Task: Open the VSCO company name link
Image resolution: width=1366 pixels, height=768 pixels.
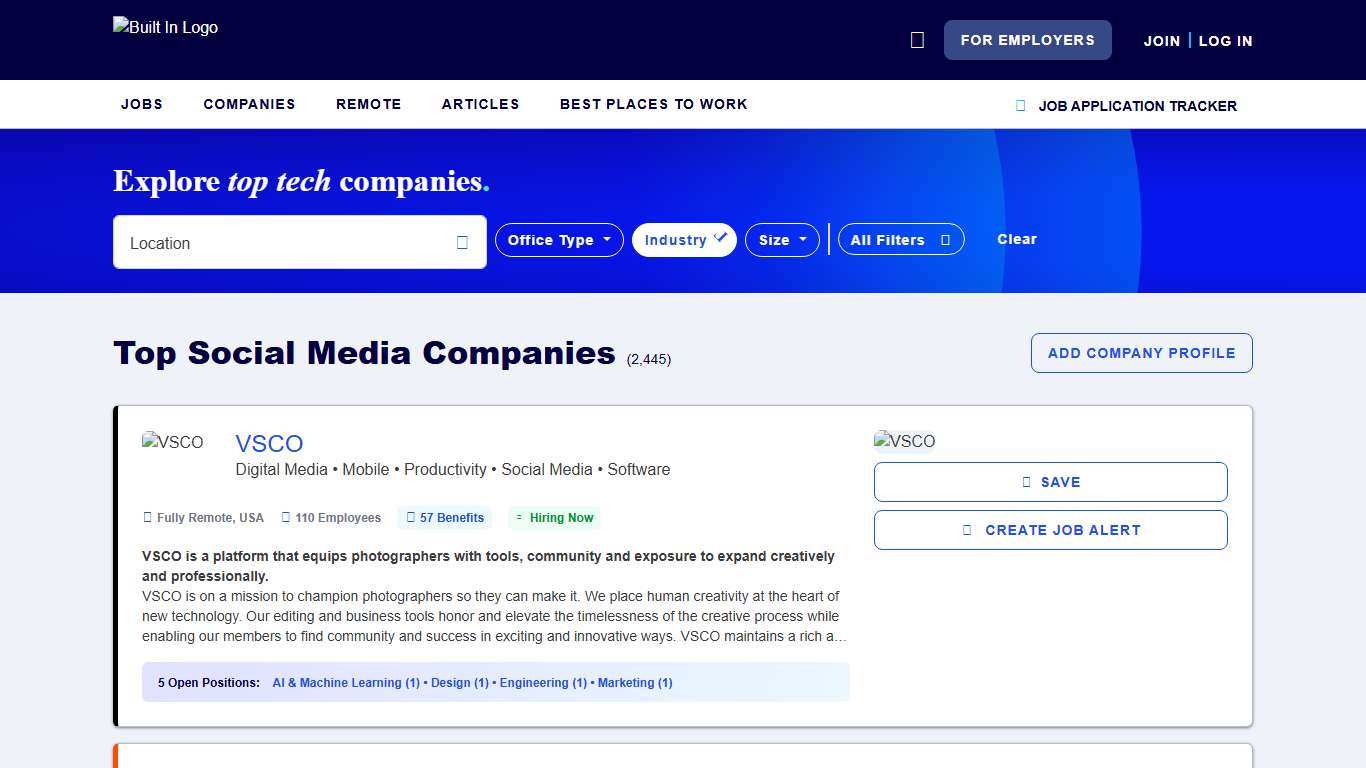Action: tap(269, 443)
